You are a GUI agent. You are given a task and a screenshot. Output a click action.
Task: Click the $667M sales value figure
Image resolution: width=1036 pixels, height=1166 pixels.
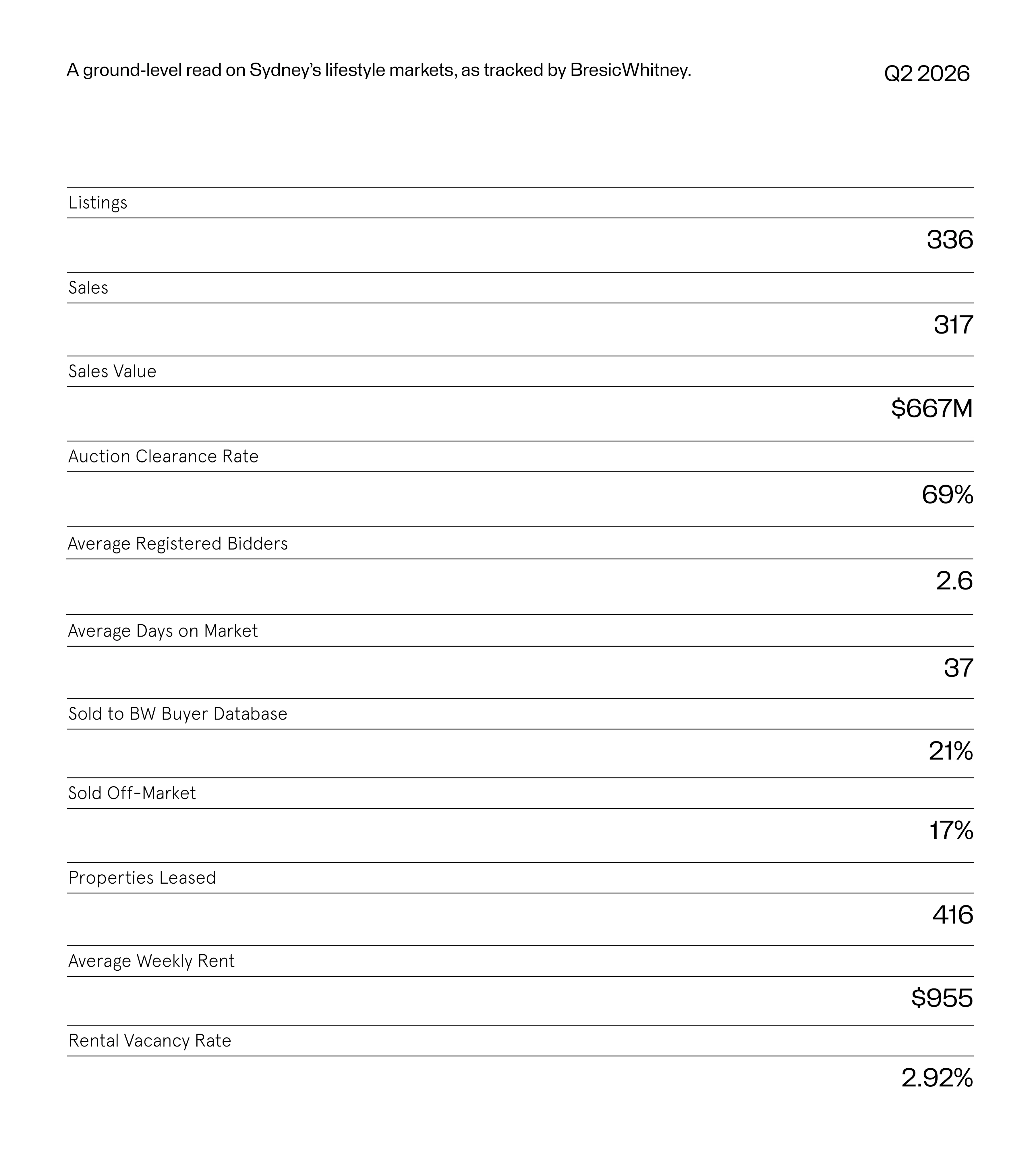pyautogui.click(x=932, y=408)
